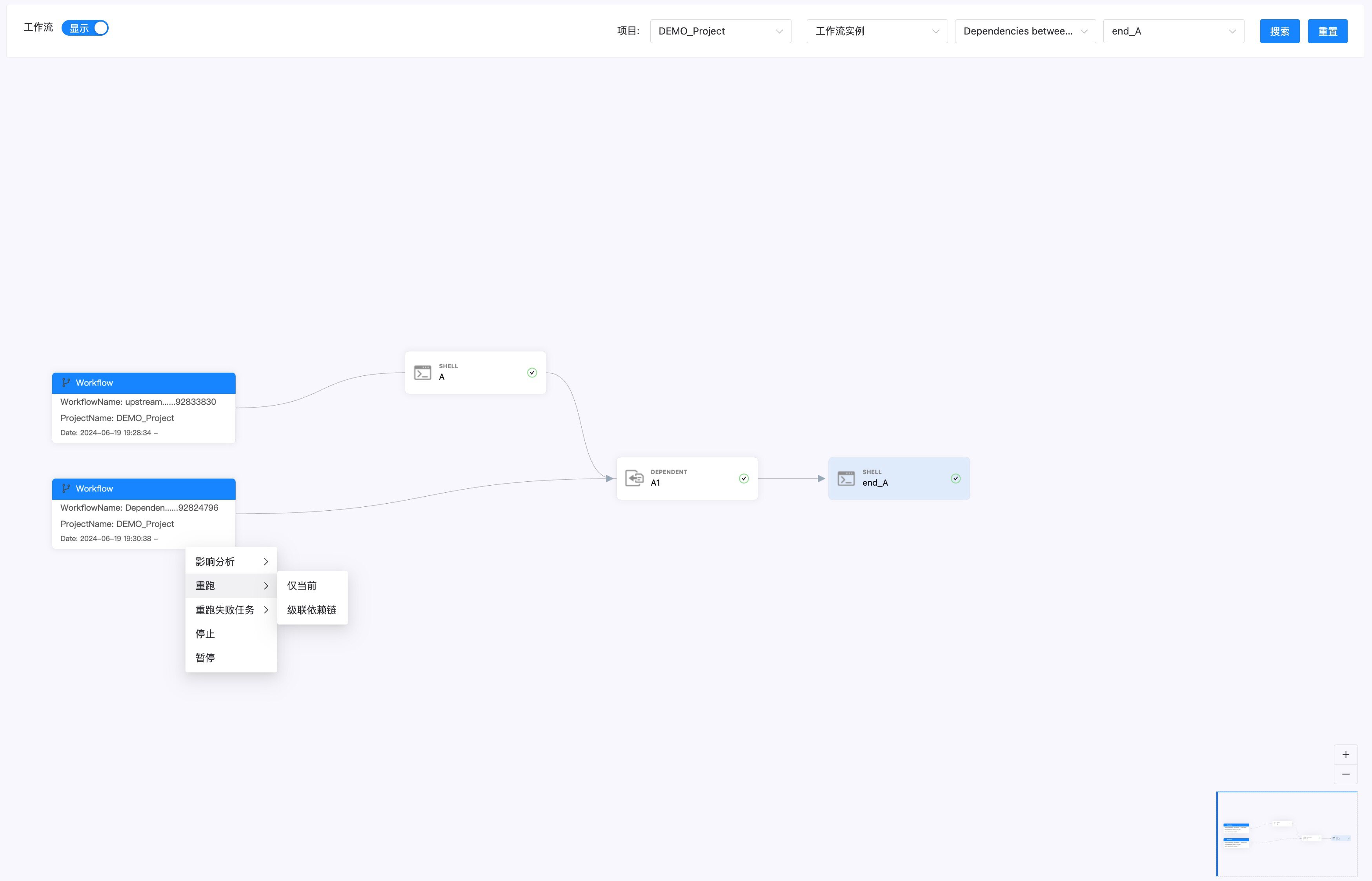
Task: Toggle the 工作流 显示 switch off
Action: pos(85,28)
